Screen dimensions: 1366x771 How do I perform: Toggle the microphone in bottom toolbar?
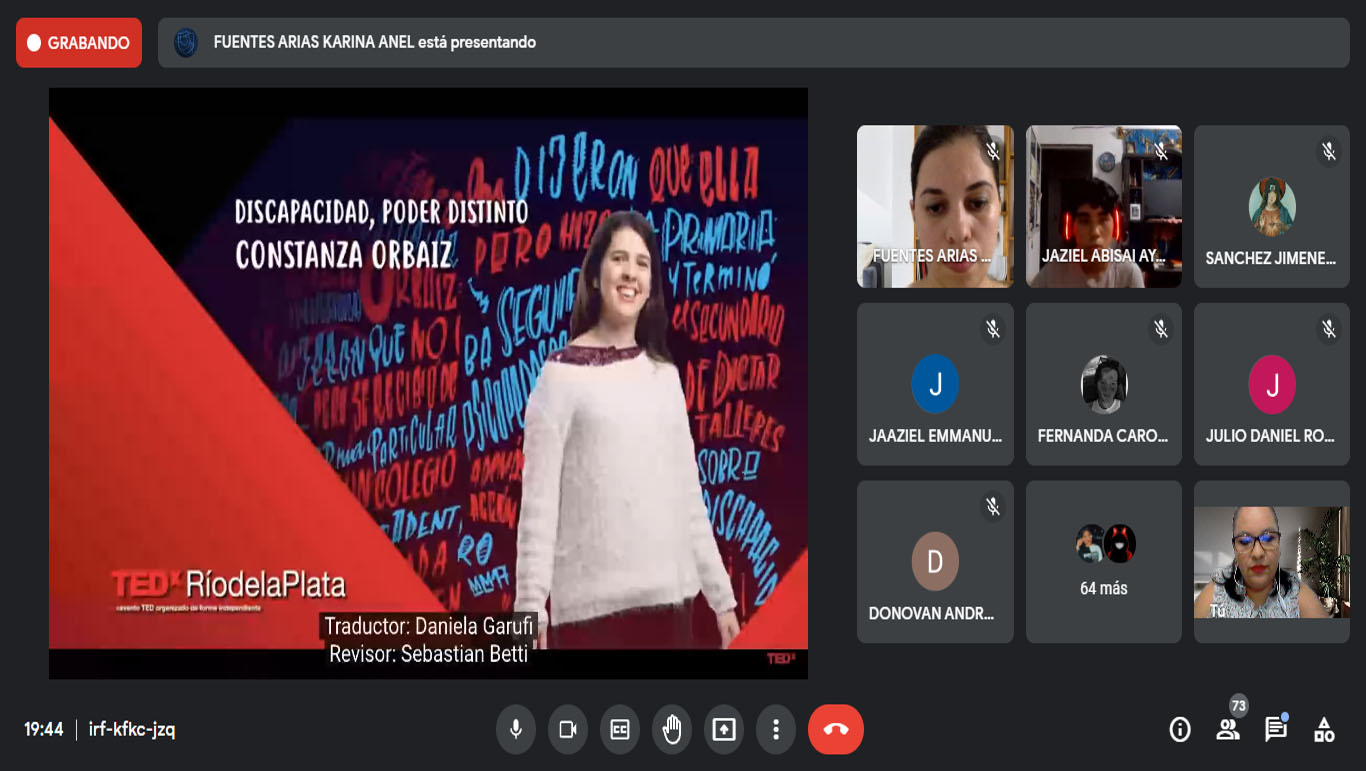click(516, 730)
